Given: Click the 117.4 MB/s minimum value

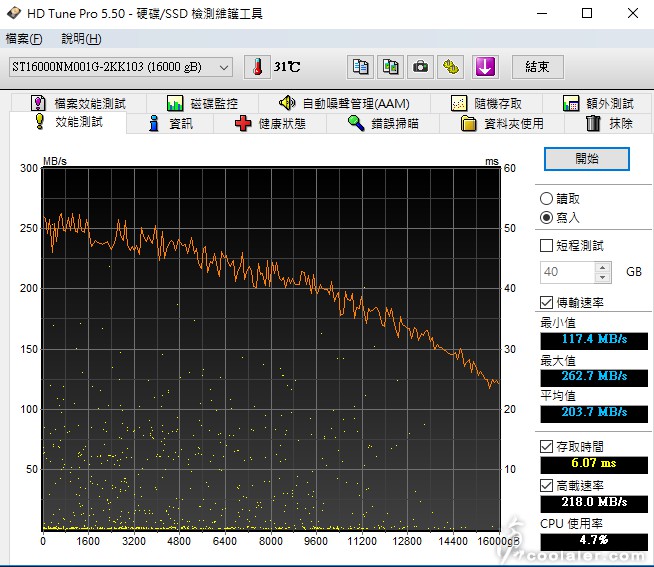Looking at the screenshot, I should [x=594, y=340].
